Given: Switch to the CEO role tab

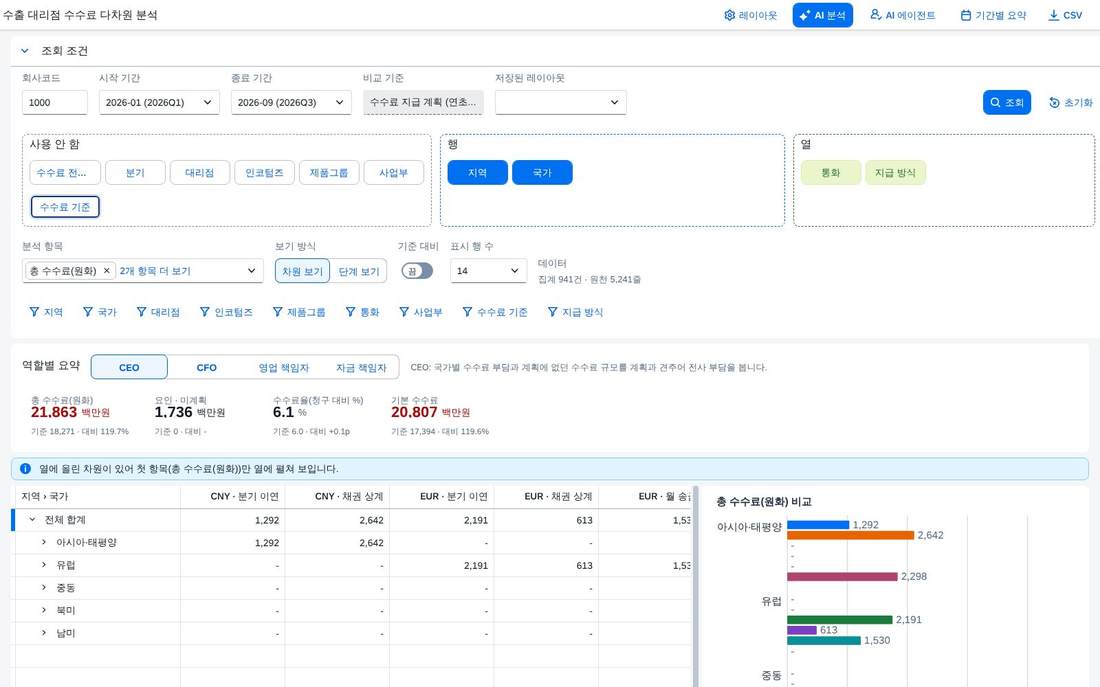Looking at the screenshot, I should coord(129,367).
